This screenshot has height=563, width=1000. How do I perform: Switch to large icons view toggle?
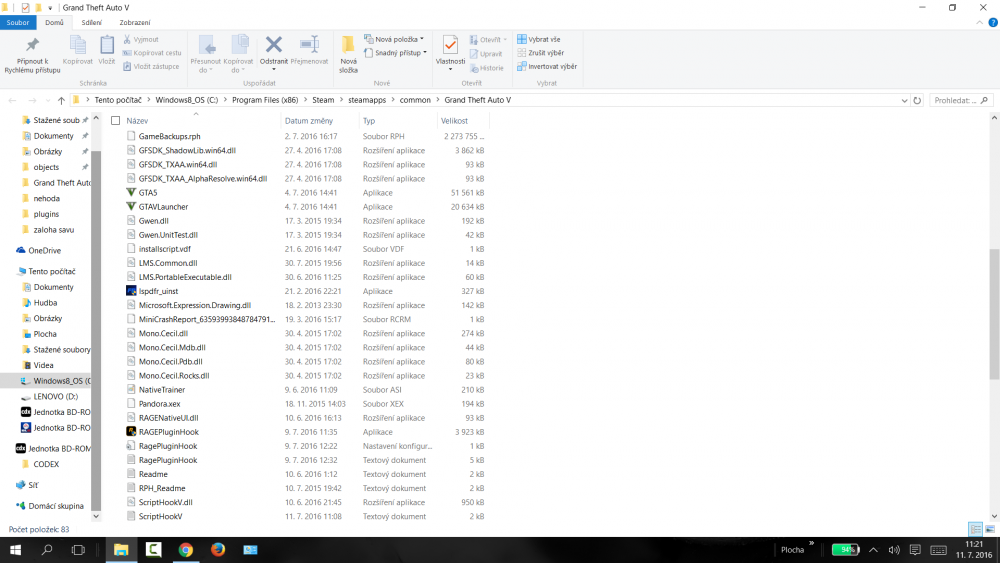pos(989,528)
